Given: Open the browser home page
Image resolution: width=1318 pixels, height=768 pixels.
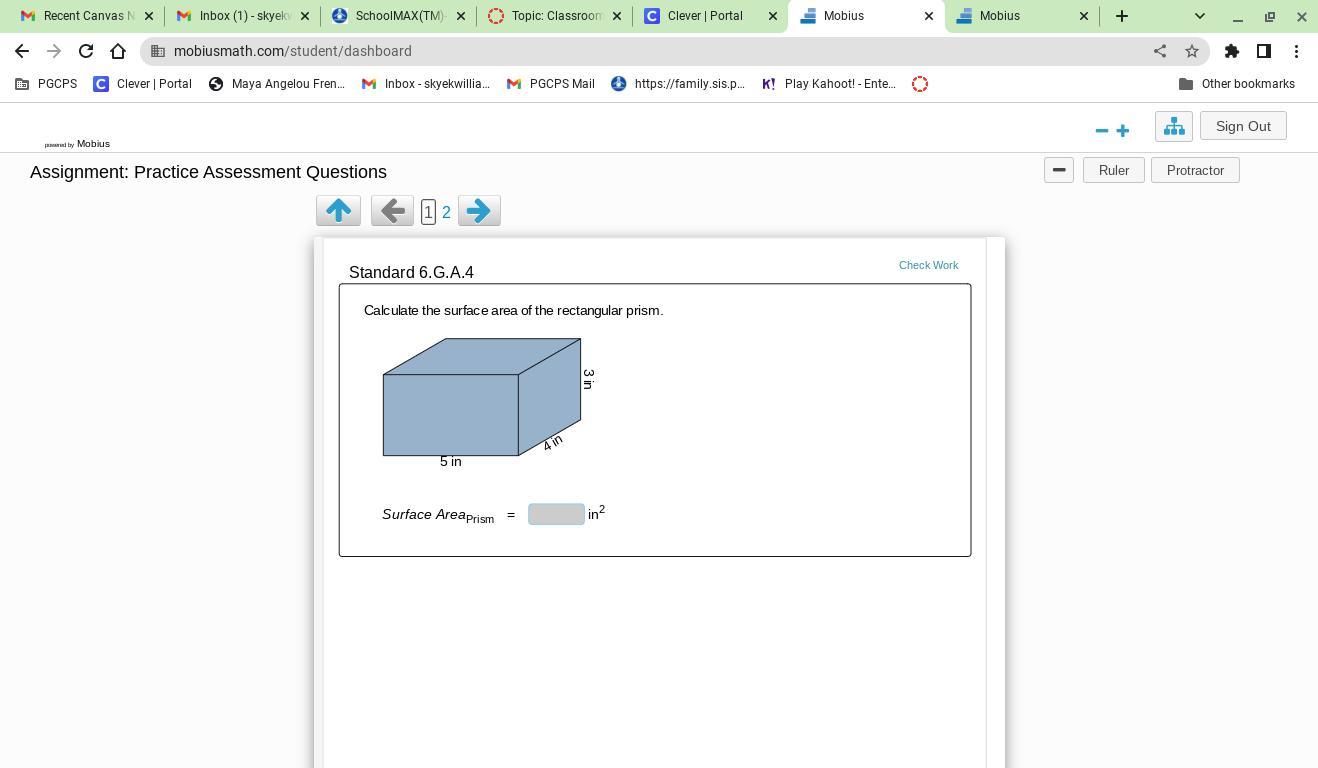Looking at the screenshot, I should pyautogui.click(x=118, y=51).
